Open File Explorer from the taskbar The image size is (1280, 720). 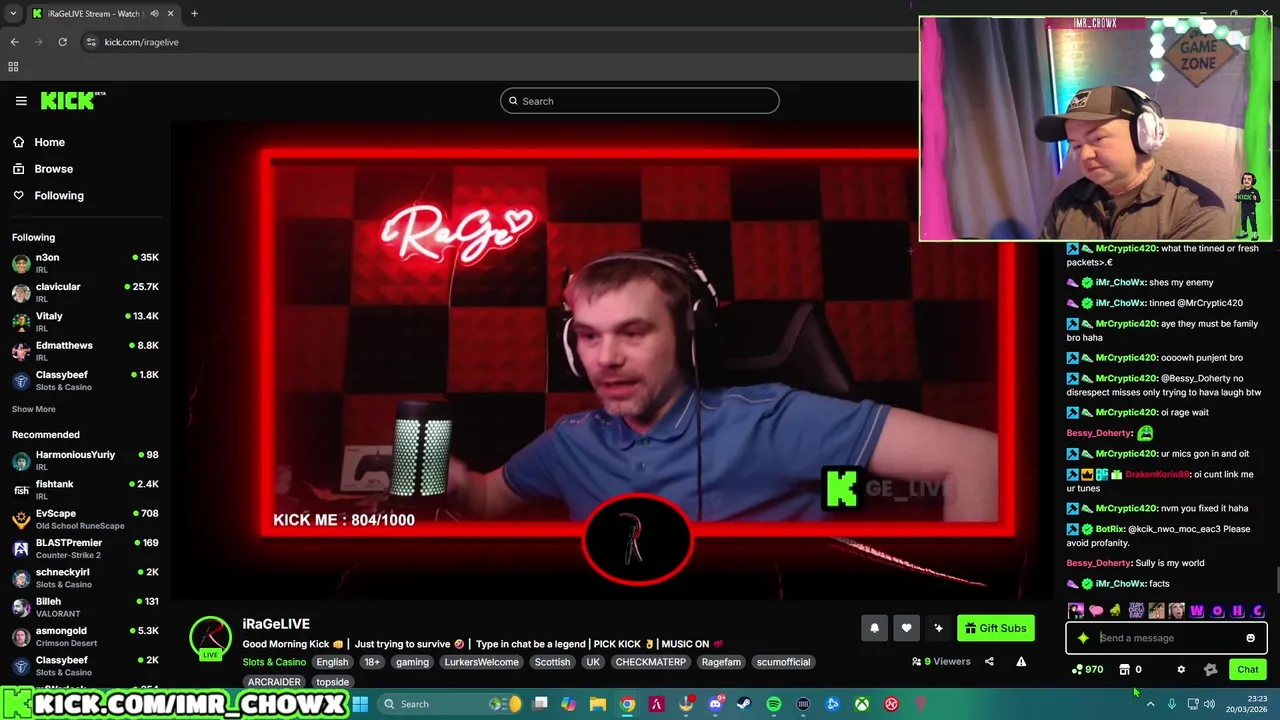[597, 704]
